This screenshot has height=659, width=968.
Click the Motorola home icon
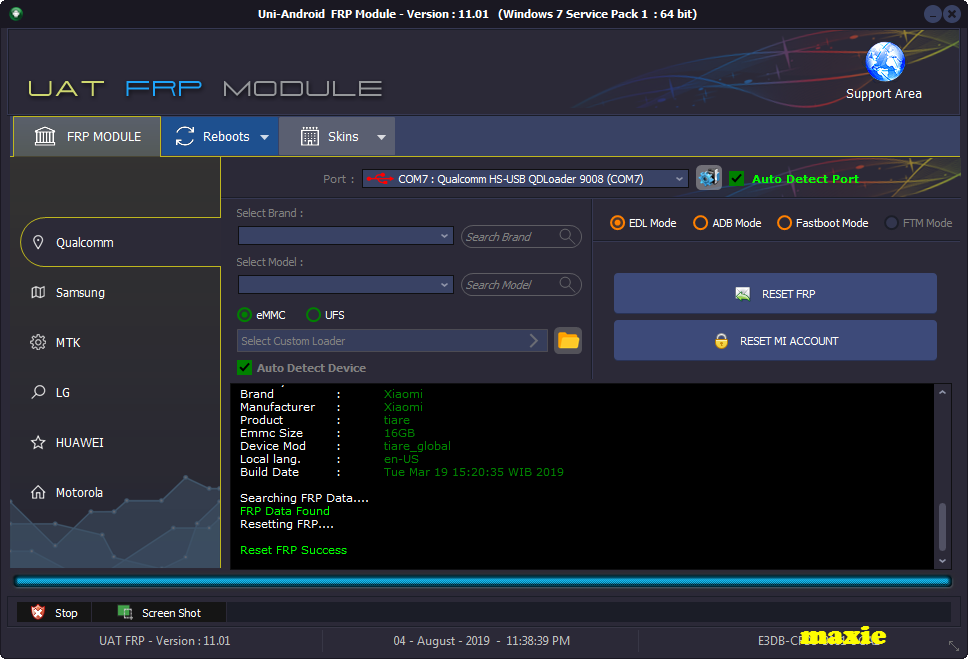pyautogui.click(x=38, y=492)
